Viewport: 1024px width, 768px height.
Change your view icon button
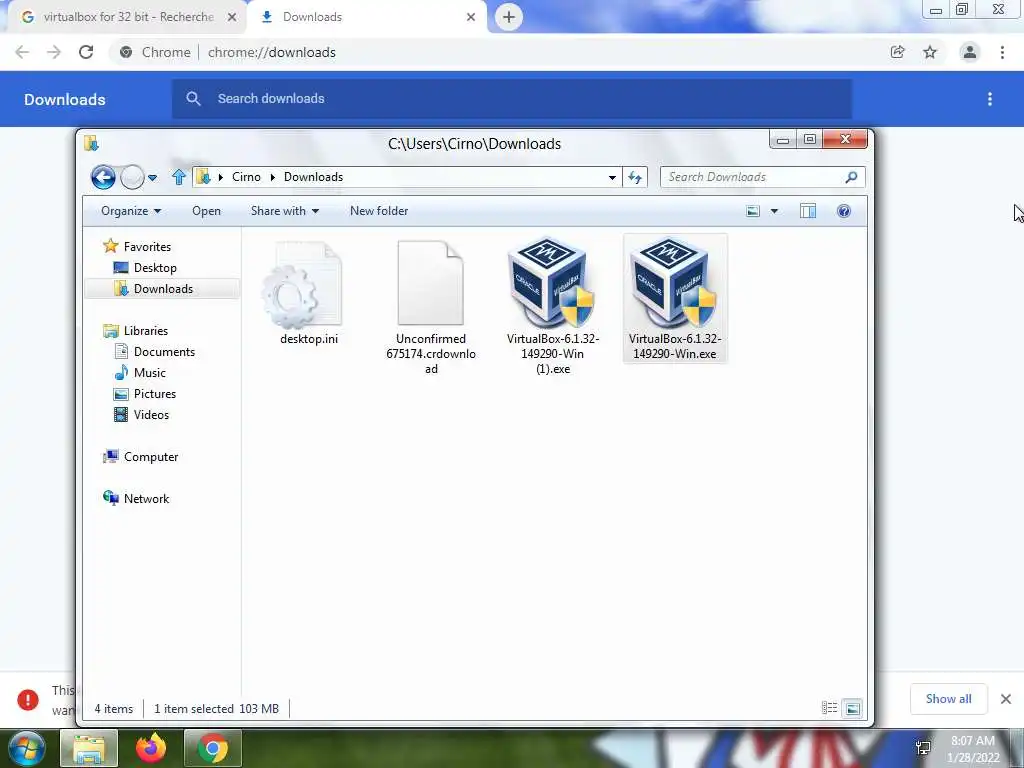coord(753,211)
